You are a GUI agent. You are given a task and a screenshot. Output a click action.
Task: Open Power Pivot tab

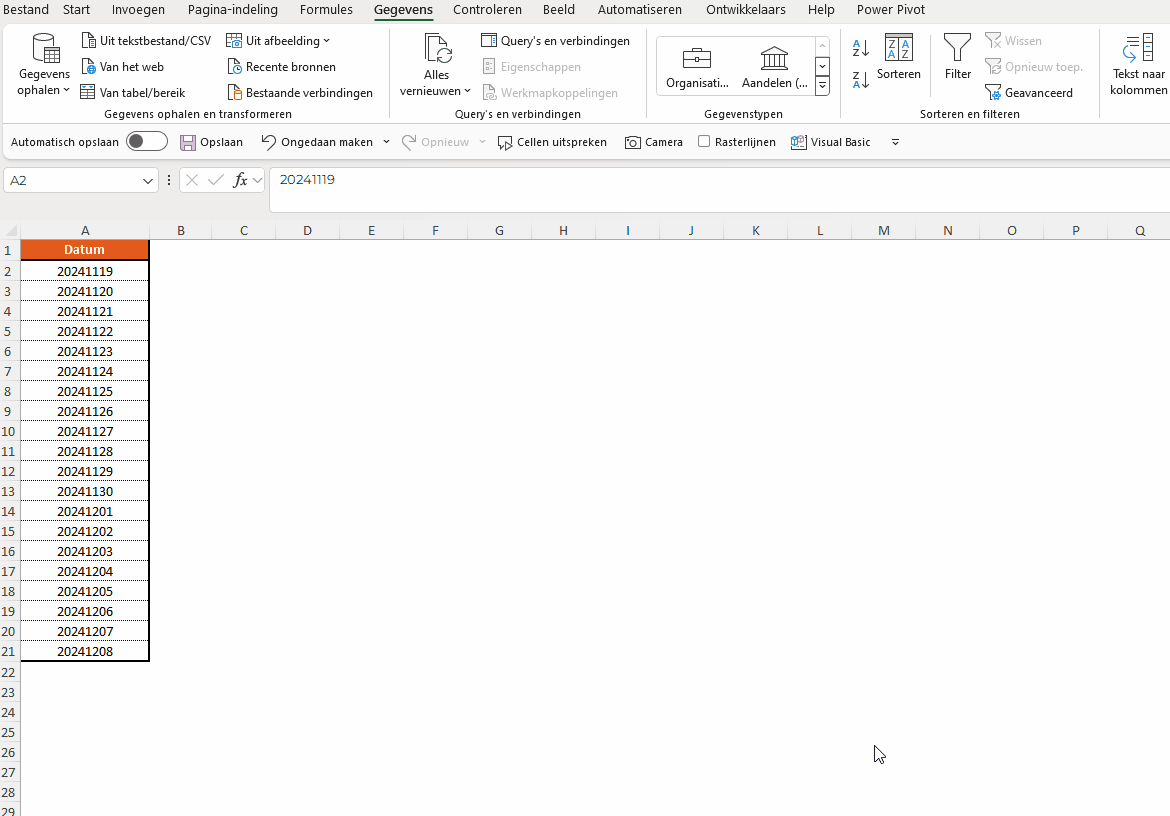tap(890, 10)
